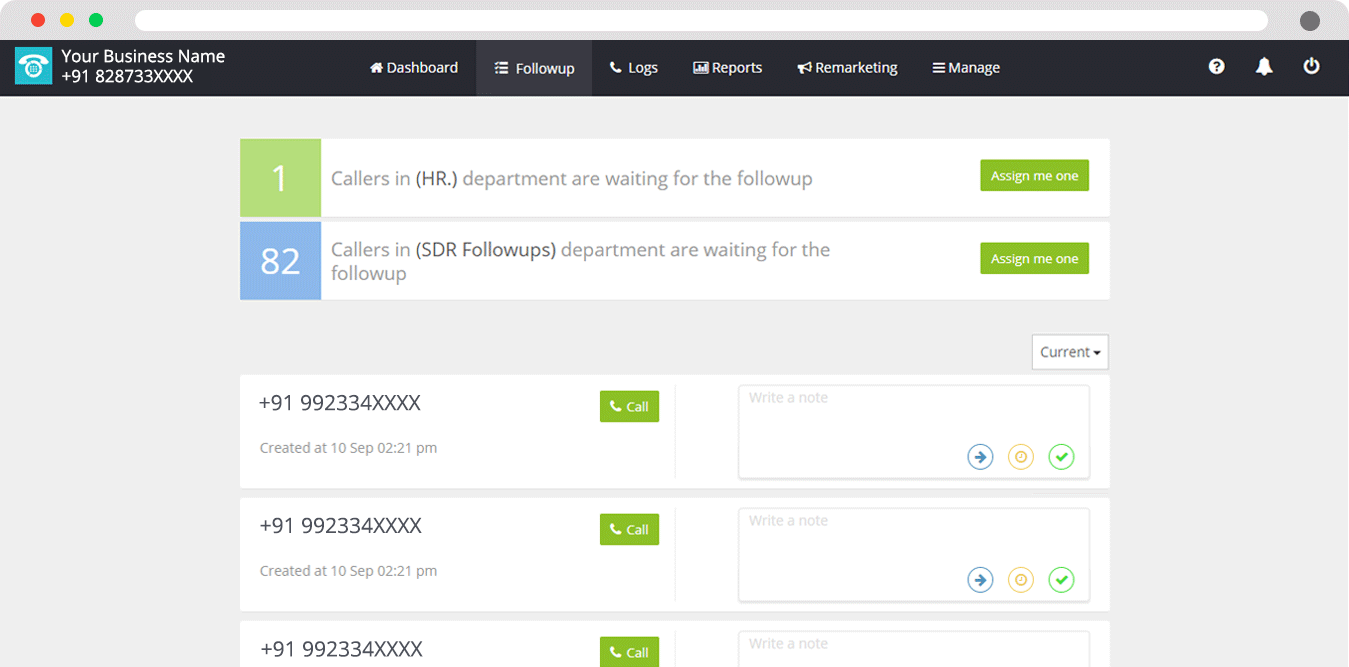Click blue forward arrow in first followup note

pos(980,457)
